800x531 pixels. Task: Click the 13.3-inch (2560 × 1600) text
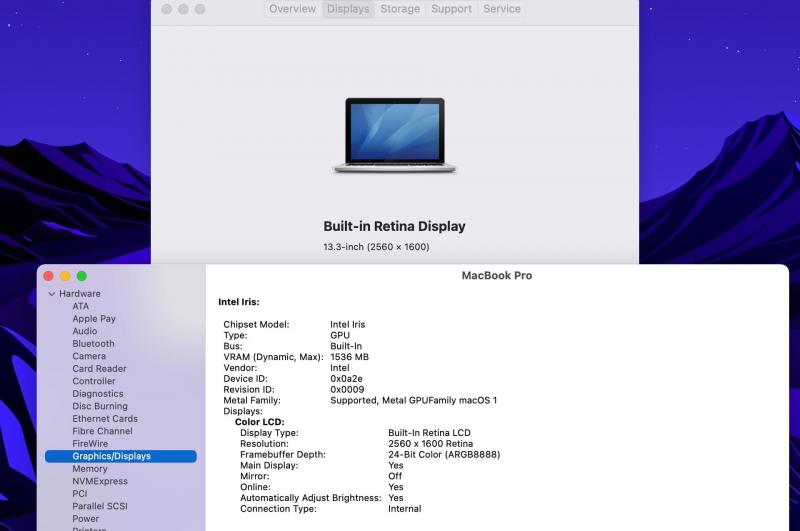(x=376, y=247)
